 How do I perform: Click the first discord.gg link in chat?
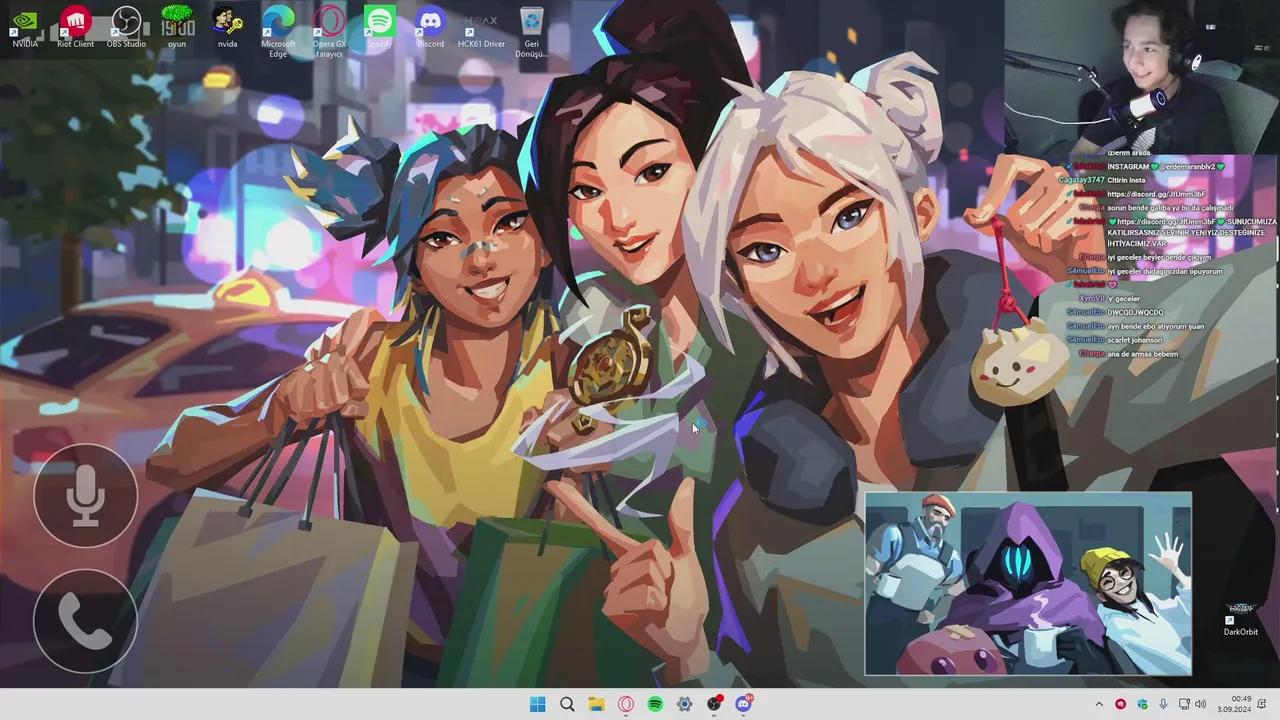tap(1156, 194)
